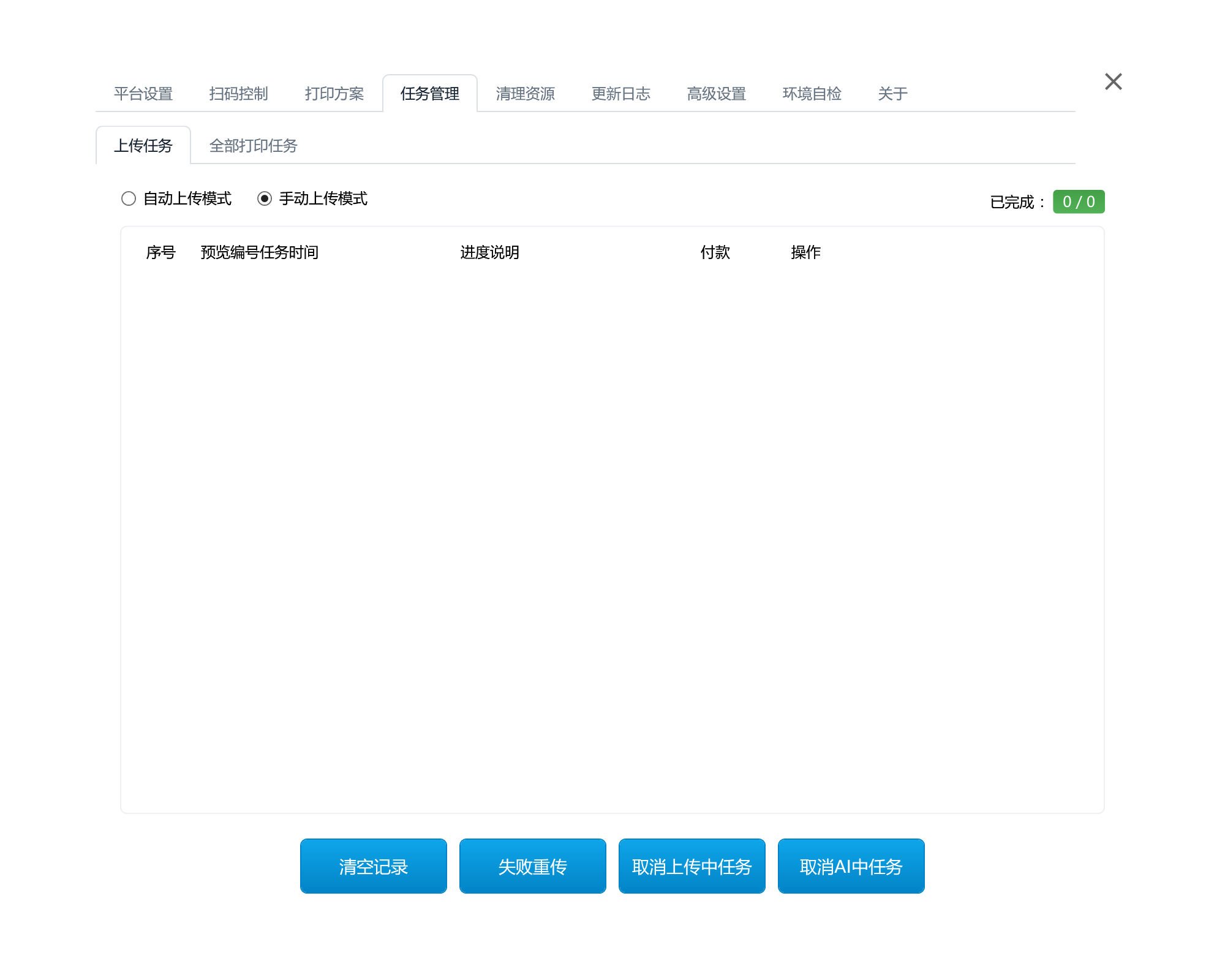Open the 打印方案 tab
Screen dimensions: 1225x980
coord(334,94)
